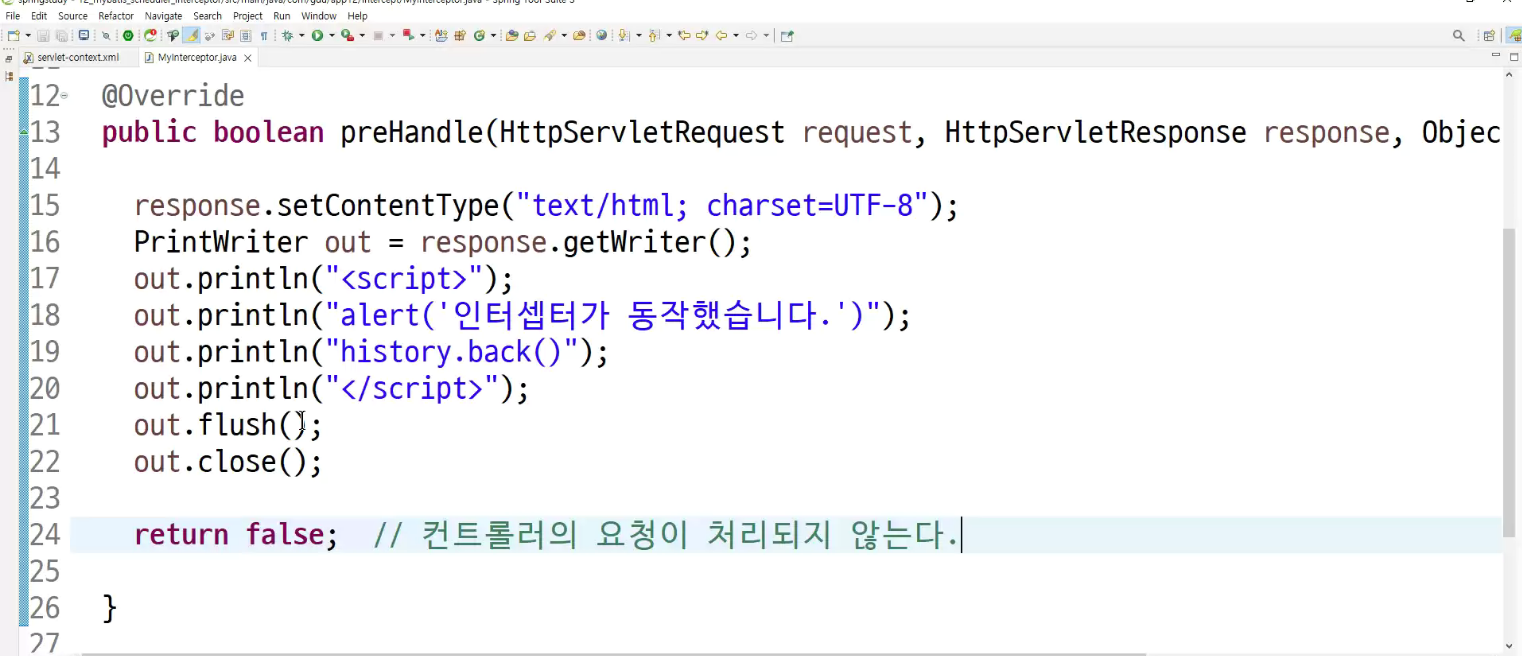Viewport: 1522px width, 656px height.
Task: Toggle Show Whitespace Characters pilcrow icon
Action: click(x=264, y=35)
